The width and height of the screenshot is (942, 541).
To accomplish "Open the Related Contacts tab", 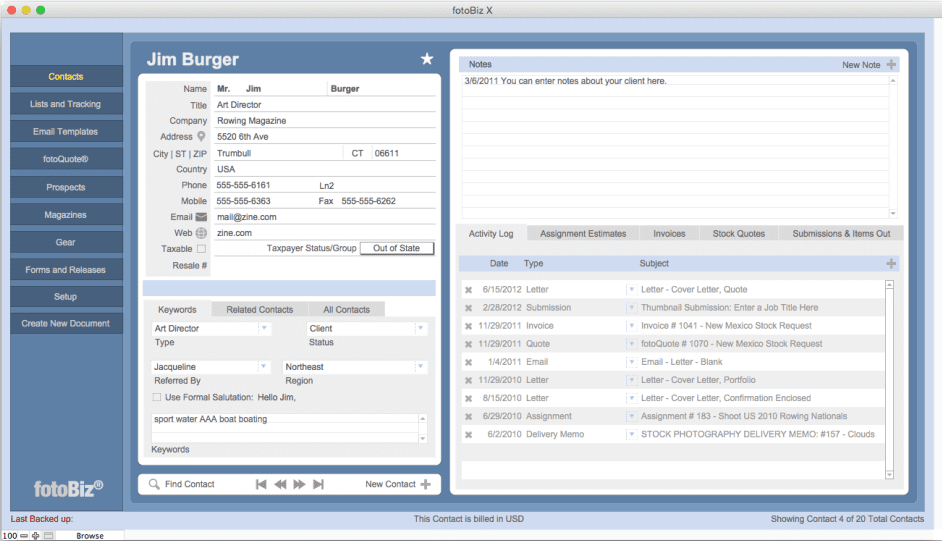I will (x=260, y=309).
